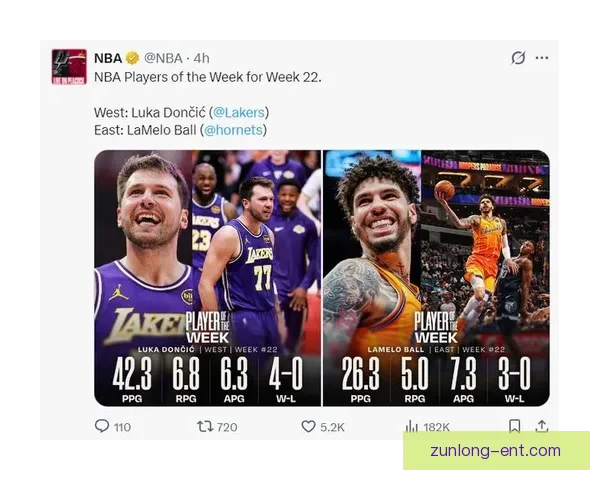Open Luka Dončić Player of Week image
This screenshot has width=600, height=480.
207,278
